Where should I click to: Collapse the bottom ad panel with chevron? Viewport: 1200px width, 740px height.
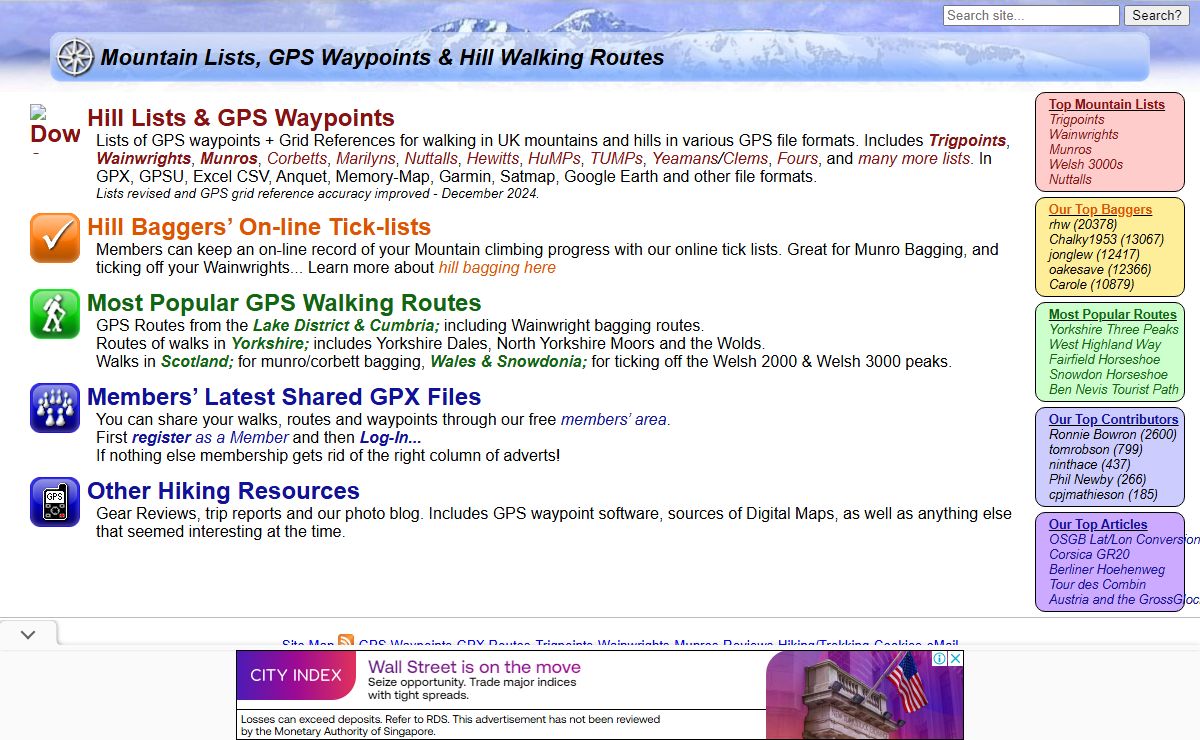[28, 635]
